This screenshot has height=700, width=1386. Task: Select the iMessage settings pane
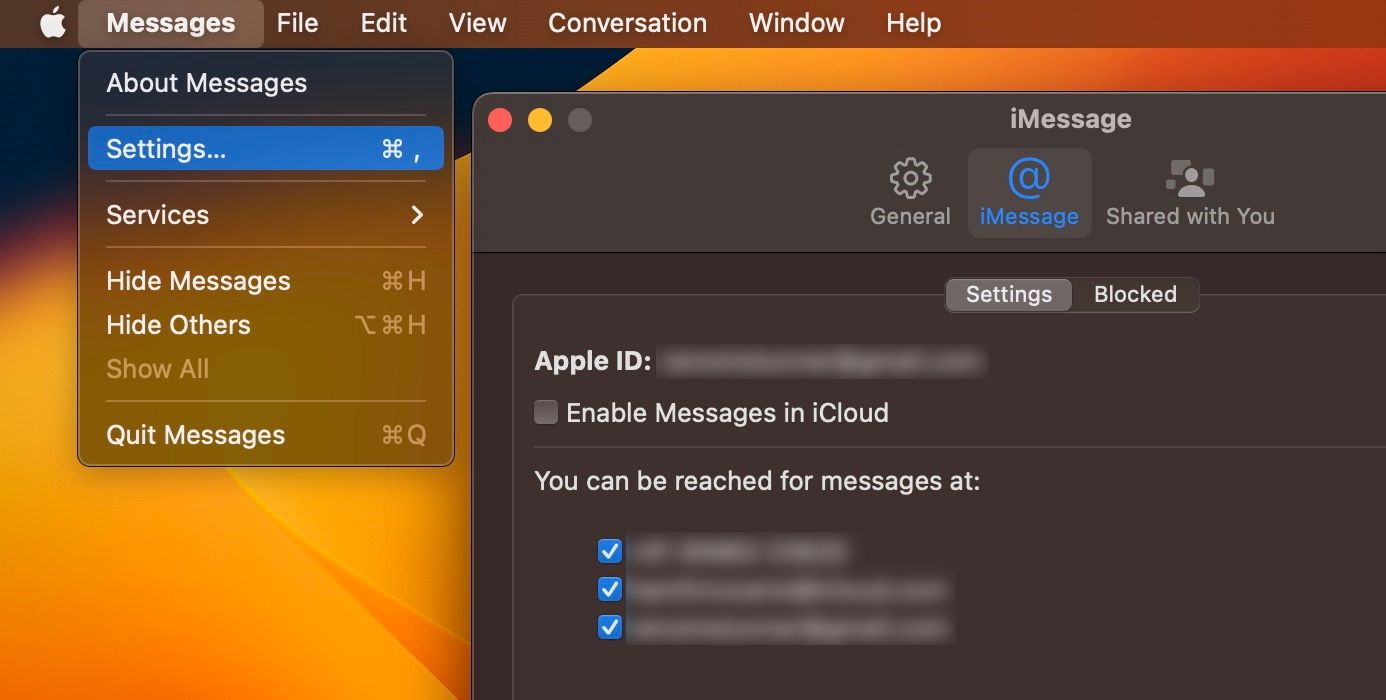(x=1029, y=193)
